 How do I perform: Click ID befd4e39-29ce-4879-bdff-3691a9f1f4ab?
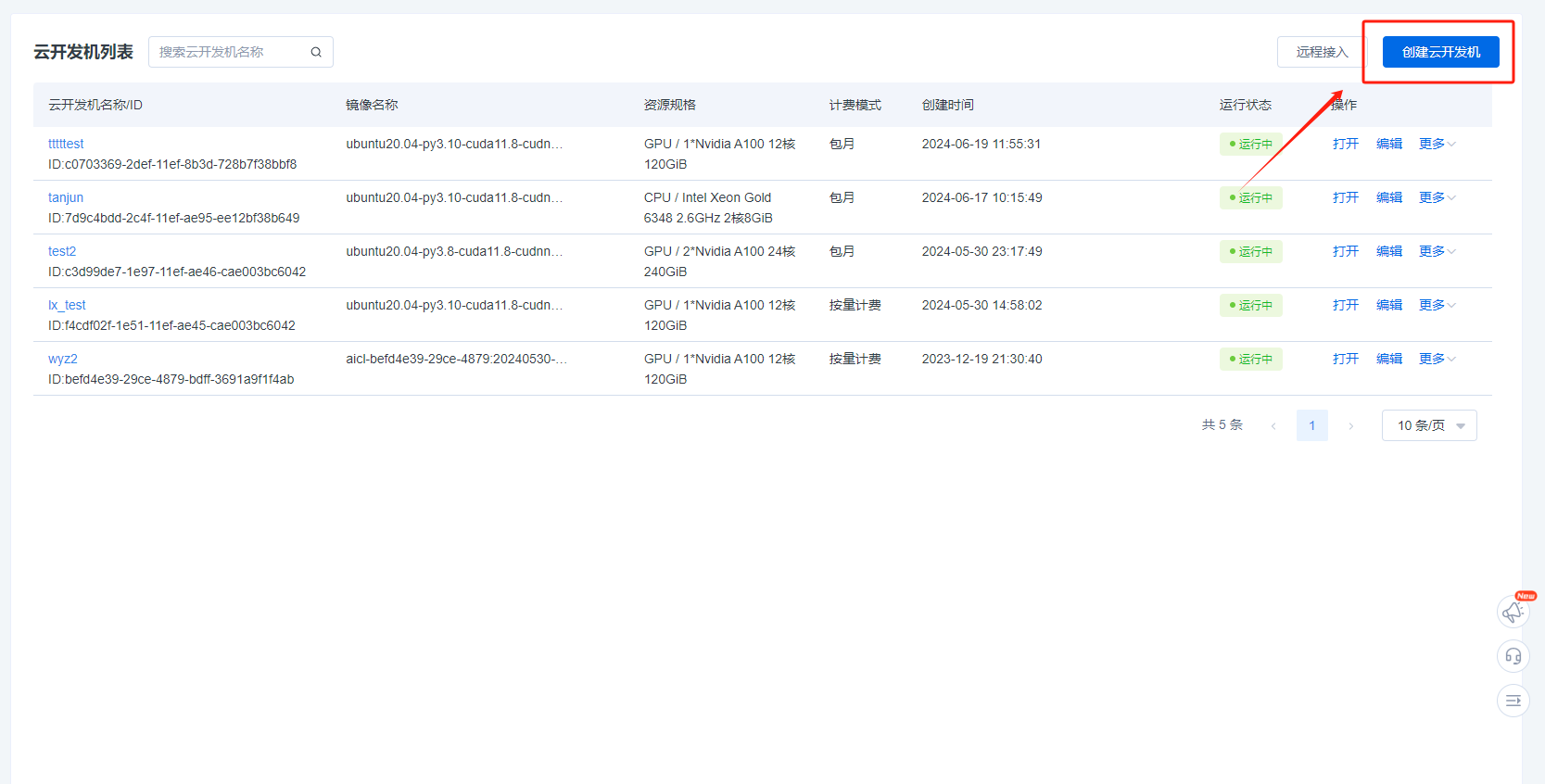171,379
